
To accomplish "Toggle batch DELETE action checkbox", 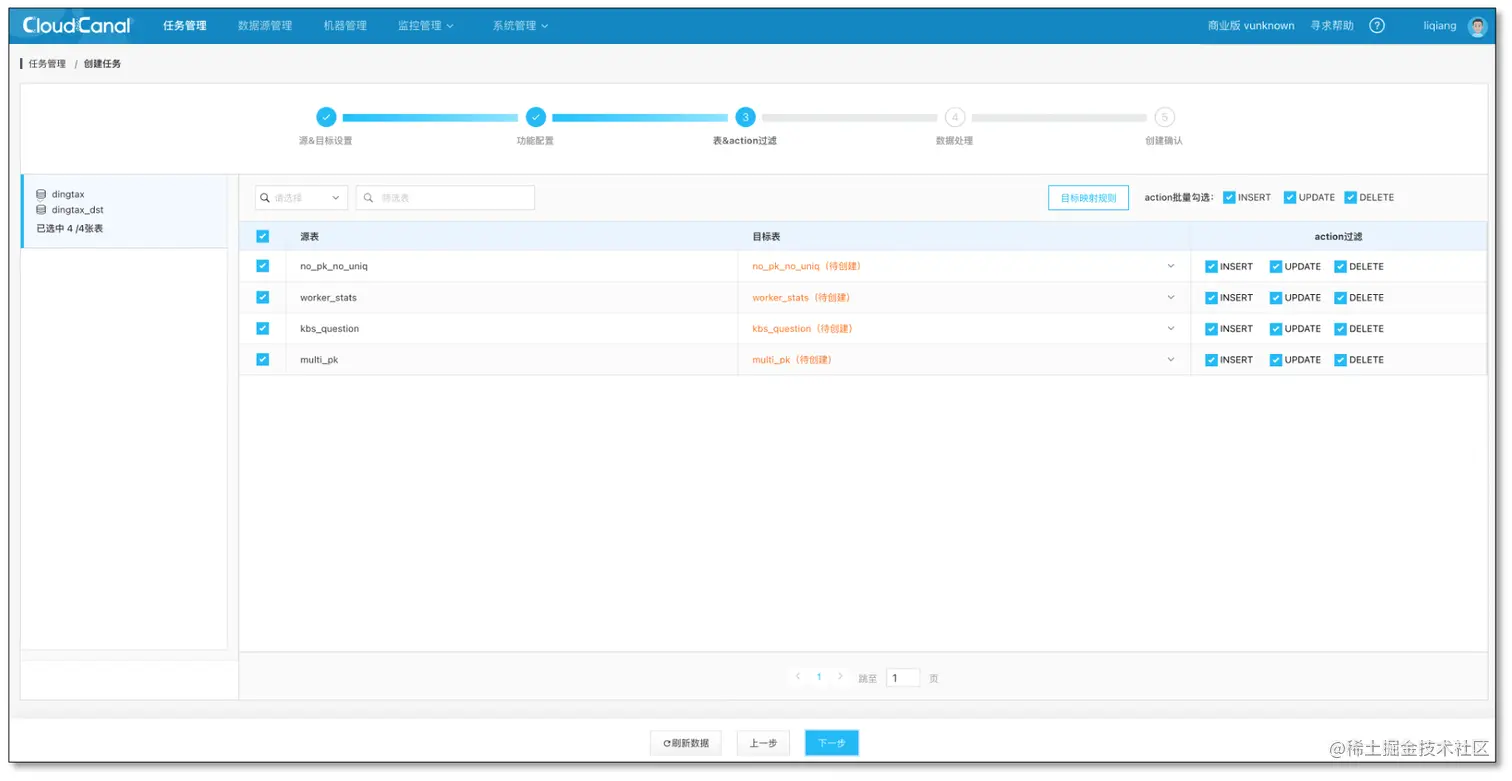I will click(x=1350, y=198).
